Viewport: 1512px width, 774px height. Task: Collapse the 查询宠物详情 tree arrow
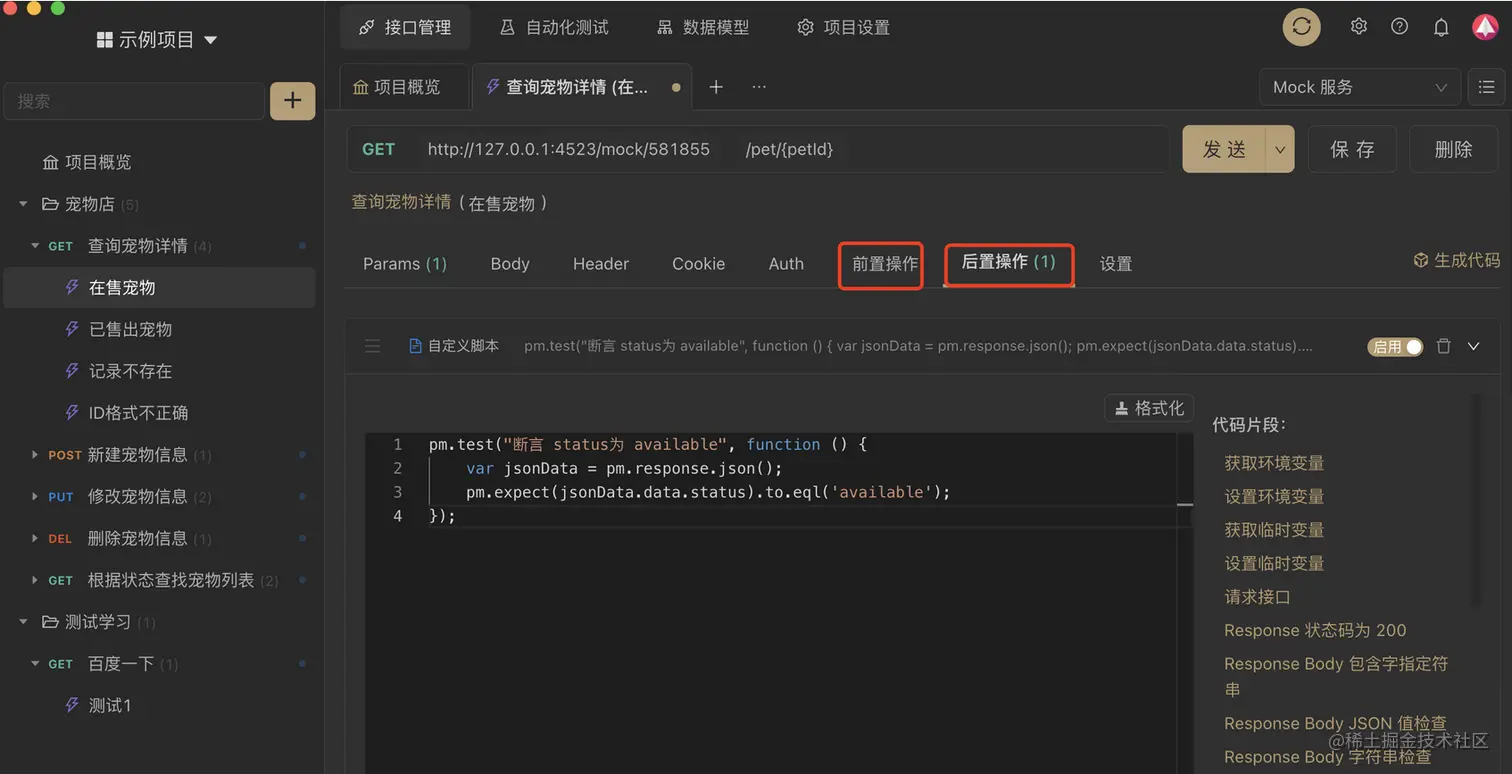pos(36,246)
